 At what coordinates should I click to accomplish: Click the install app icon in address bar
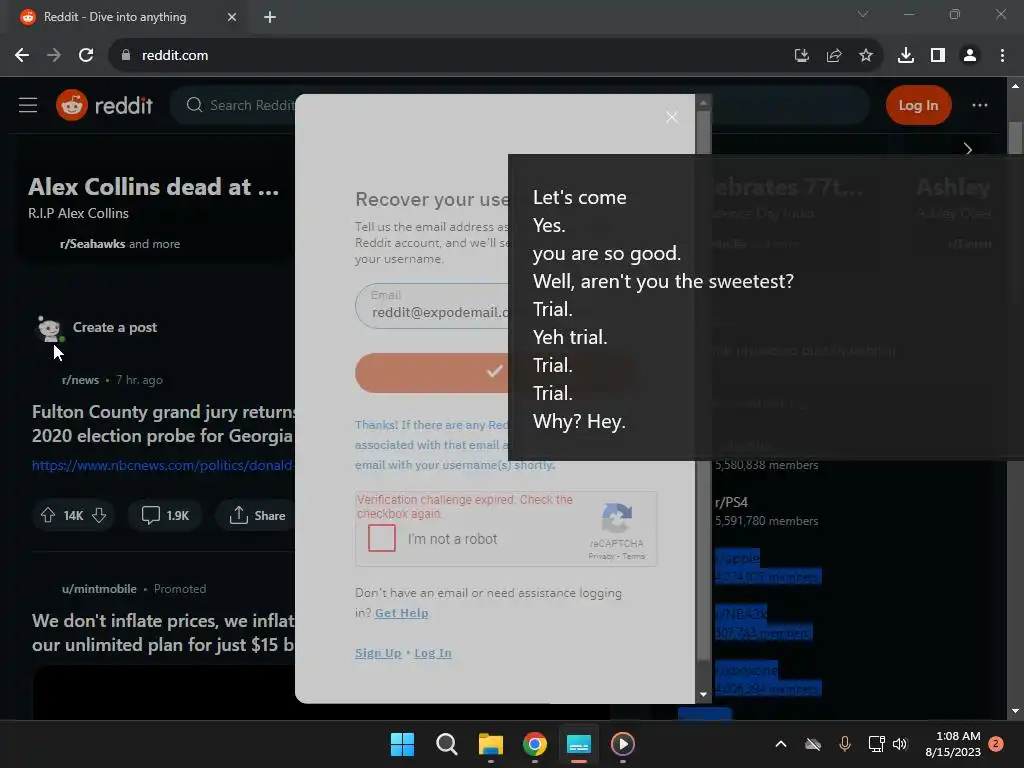click(x=801, y=56)
